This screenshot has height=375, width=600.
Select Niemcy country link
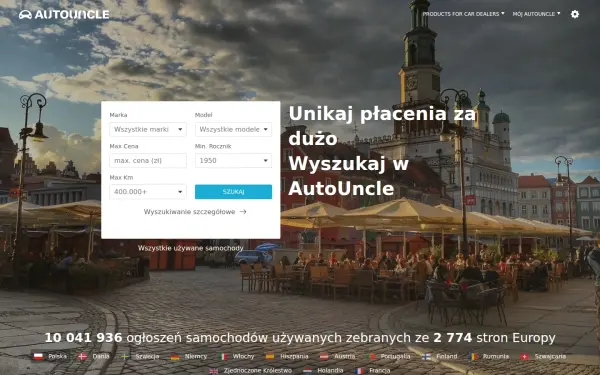pyautogui.click(x=189, y=356)
